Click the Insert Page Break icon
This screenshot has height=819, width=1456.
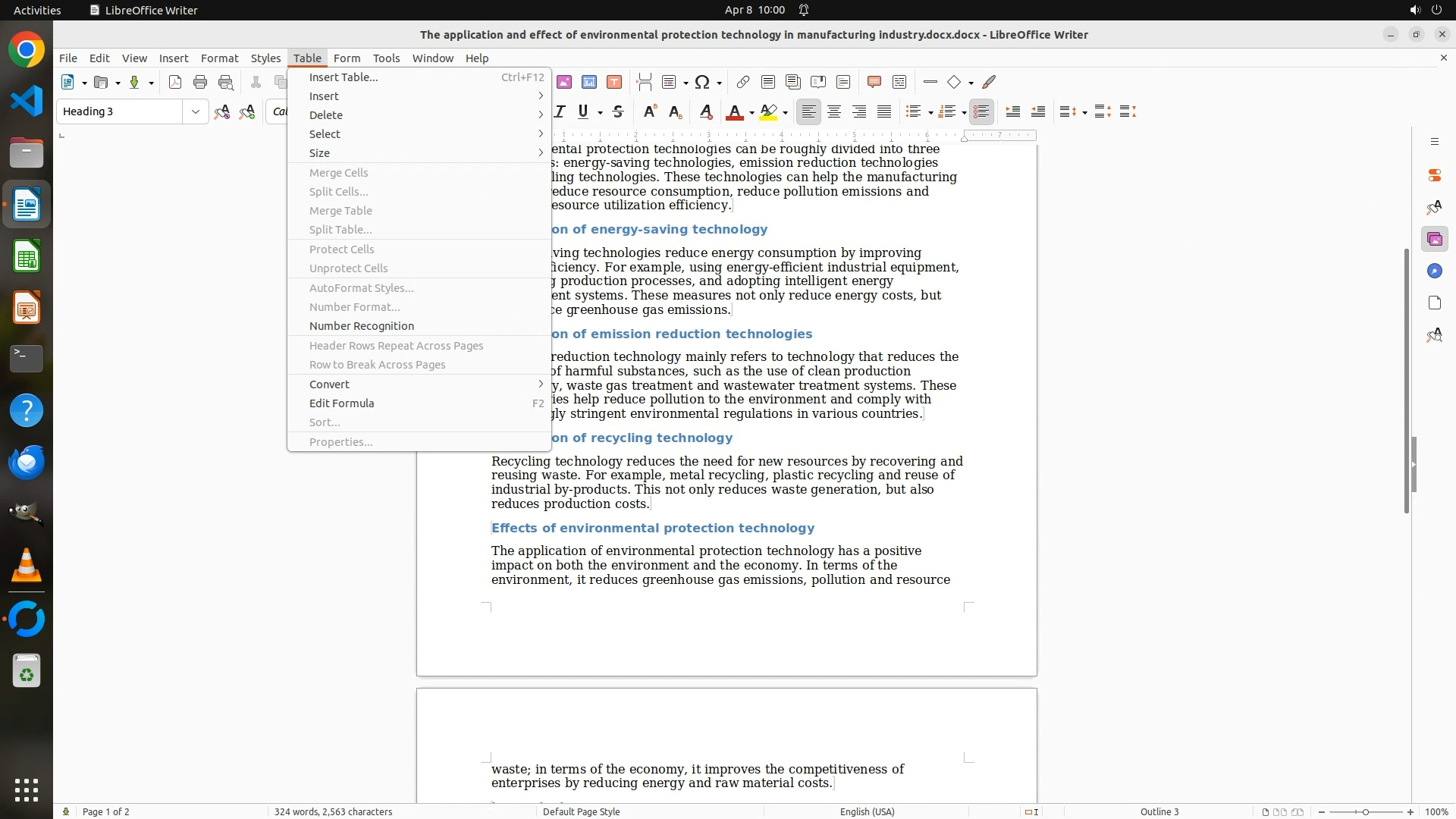[645, 82]
